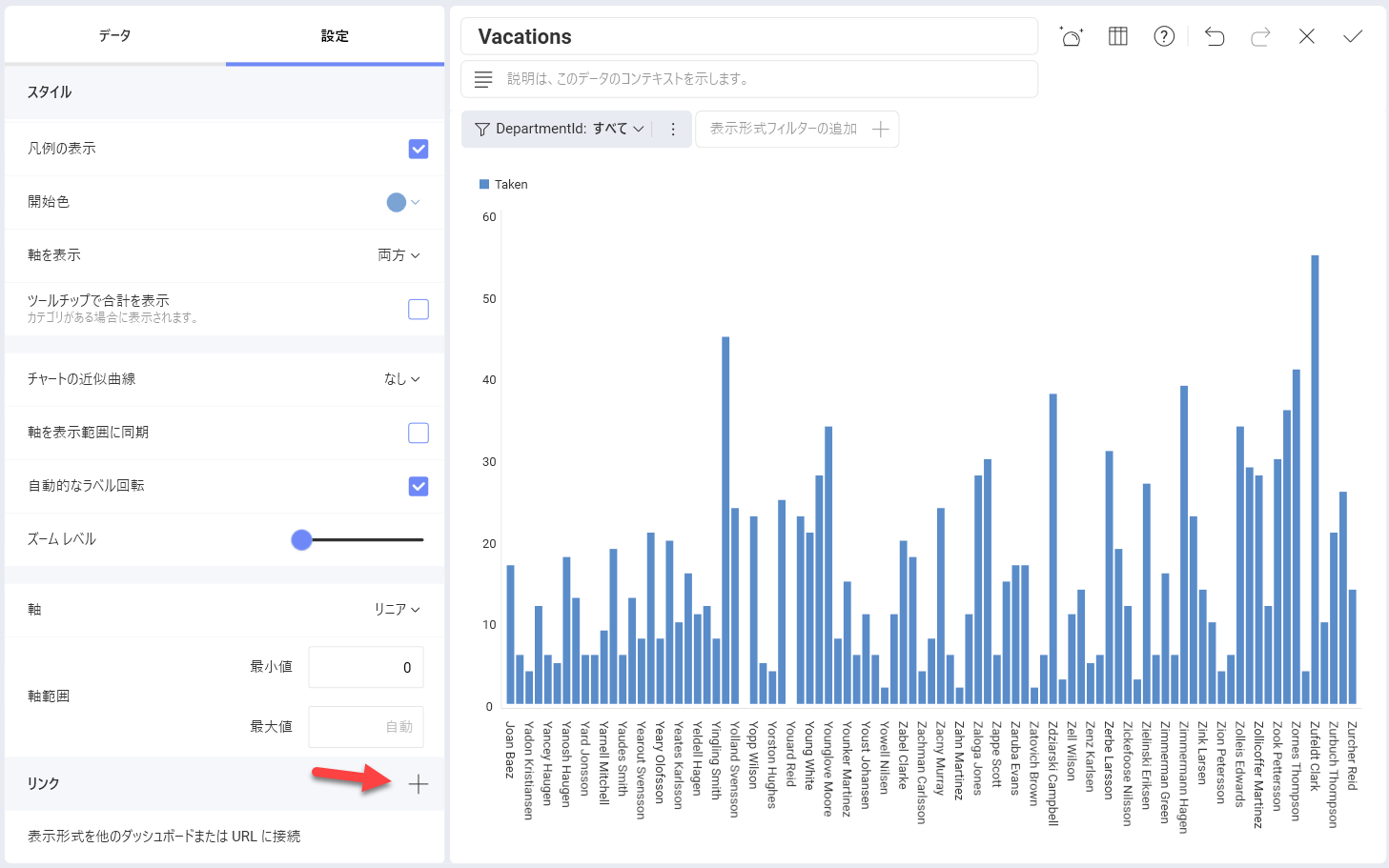The width and height of the screenshot is (1389, 868).
Task: Click the plus icon in the add-filter button
Action: (x=881, y=129)
